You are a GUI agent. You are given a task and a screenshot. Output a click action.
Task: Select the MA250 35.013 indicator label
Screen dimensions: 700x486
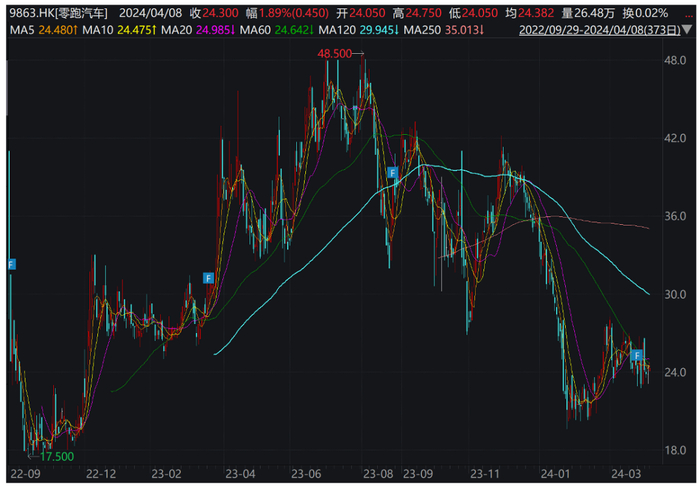click(444, 30)
